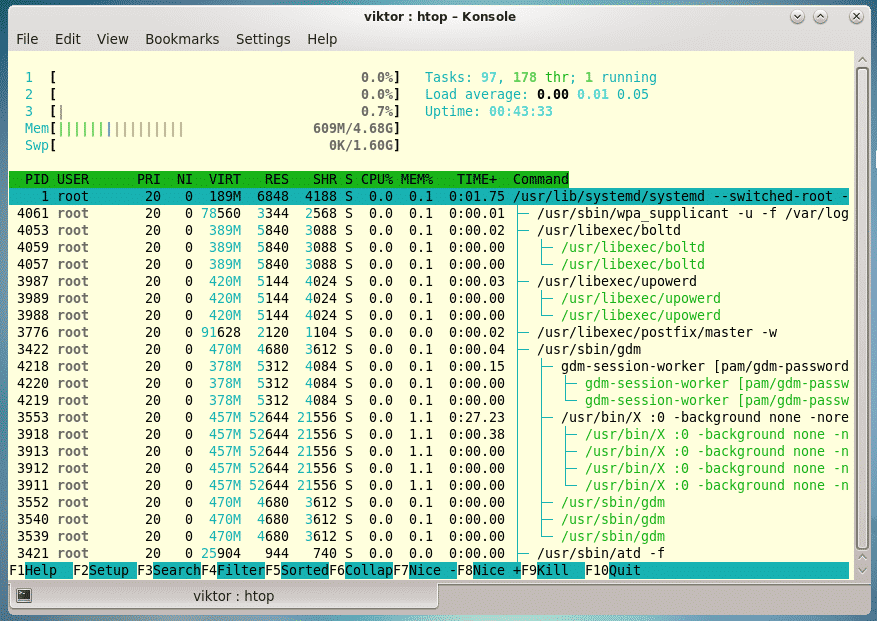
Task: Sort by the CPU% column header
Action: click(377, 179)
